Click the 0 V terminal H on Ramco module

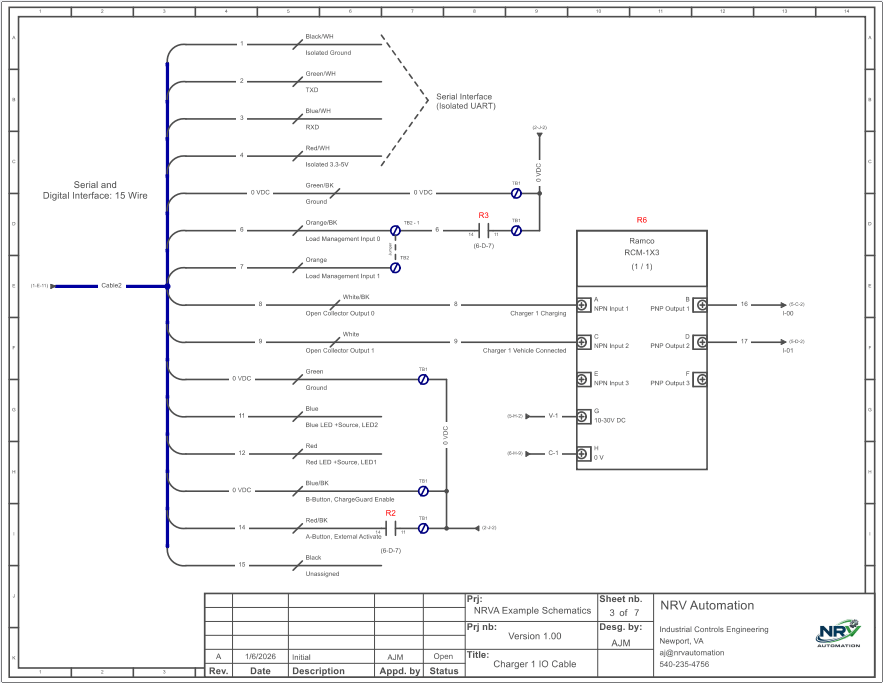[x=582, y=452]
